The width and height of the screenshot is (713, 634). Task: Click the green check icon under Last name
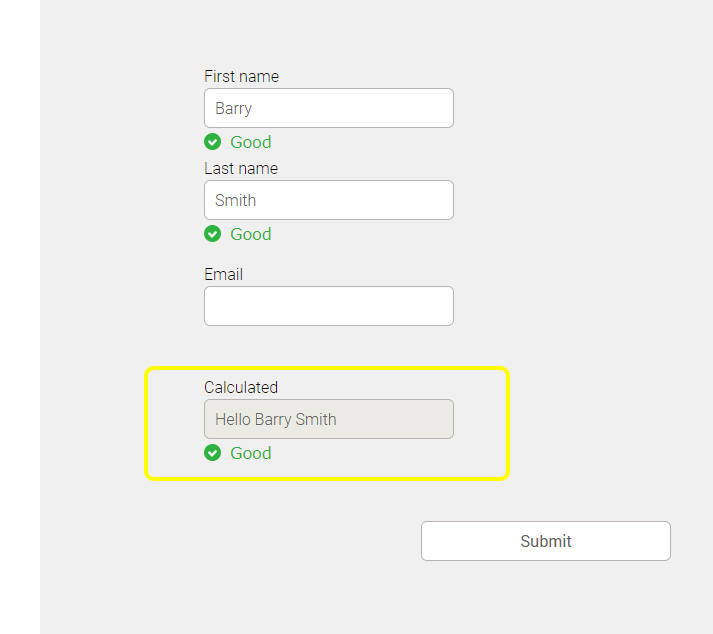coord(212,234)
